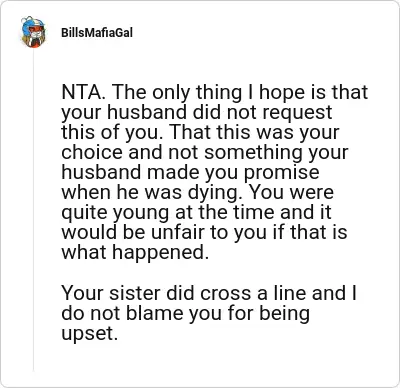Screen dimensions: 400x388
Task: Click the phrase "when he was dying."
Action: [x=152, y=193]
